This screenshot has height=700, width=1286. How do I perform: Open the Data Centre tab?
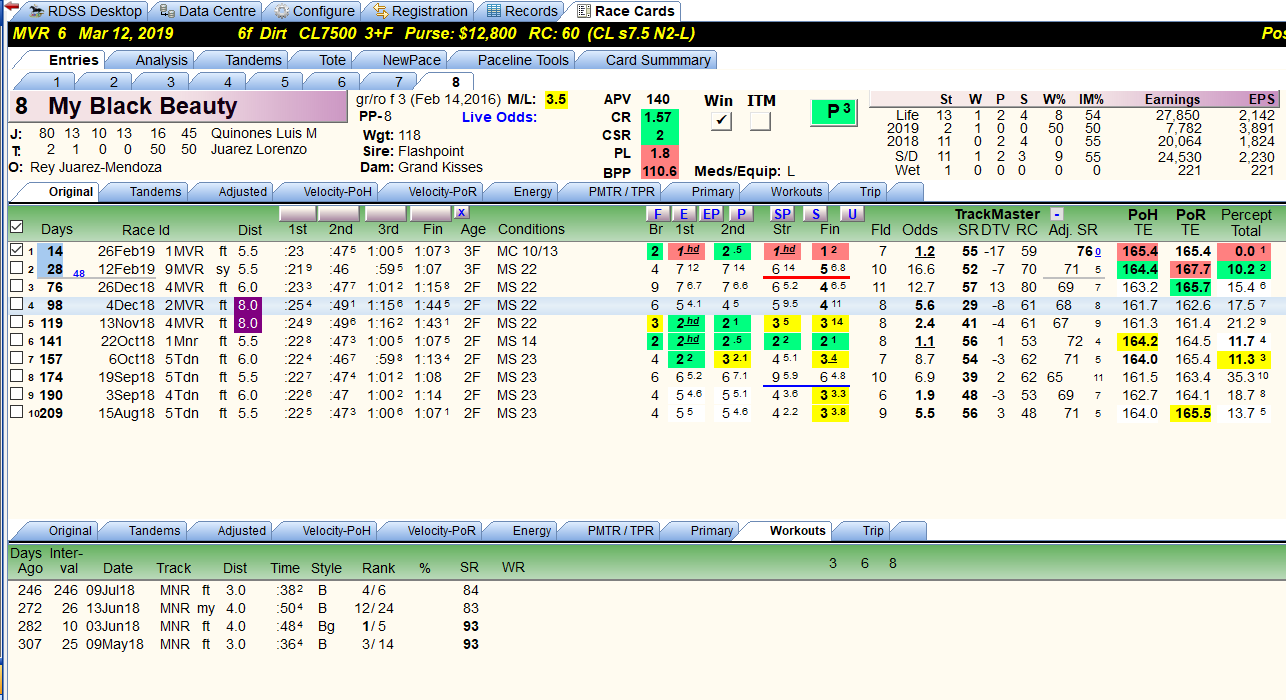point(207,11)
